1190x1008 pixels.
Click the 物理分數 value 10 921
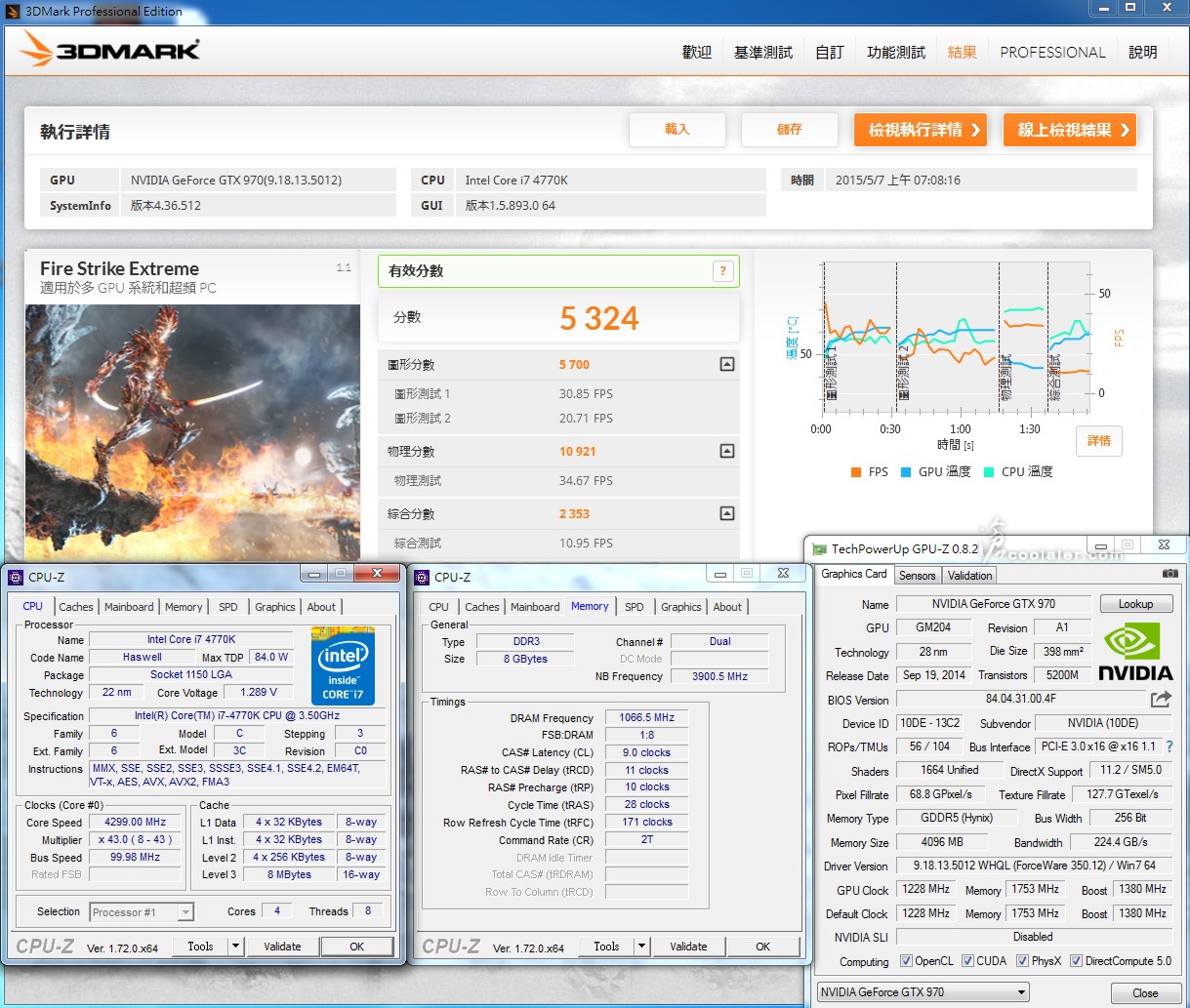pyautogui.click(x=577, y=452)
